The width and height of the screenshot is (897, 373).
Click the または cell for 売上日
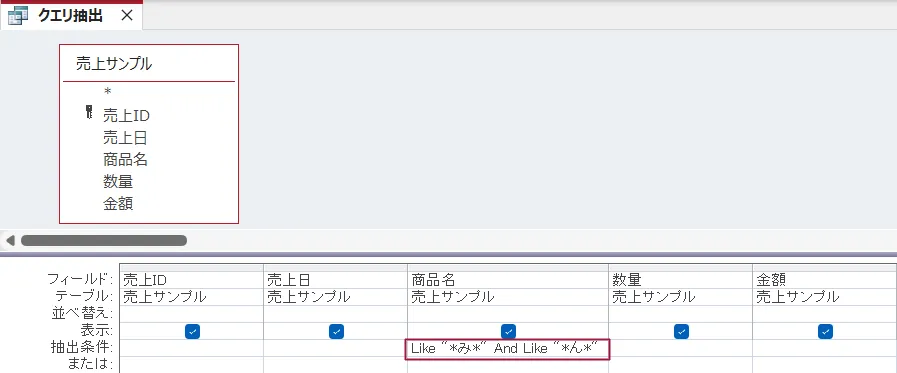coord(335,364)
